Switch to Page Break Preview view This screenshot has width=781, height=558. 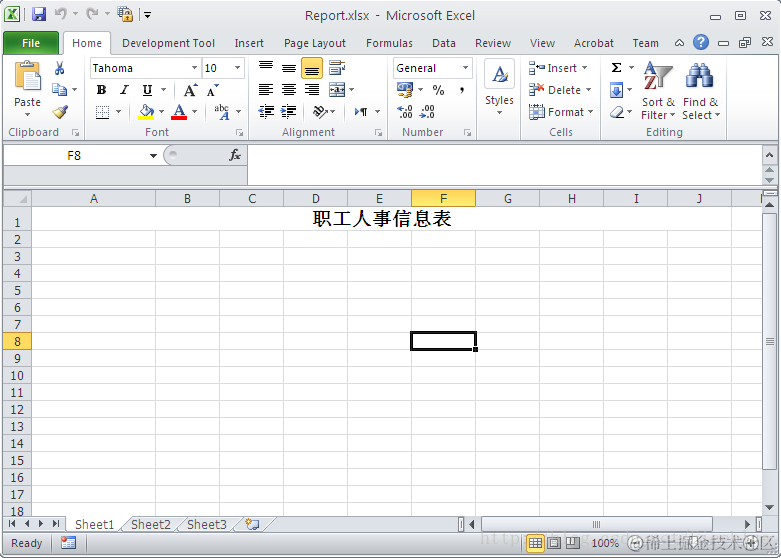[x=573, y=543]
